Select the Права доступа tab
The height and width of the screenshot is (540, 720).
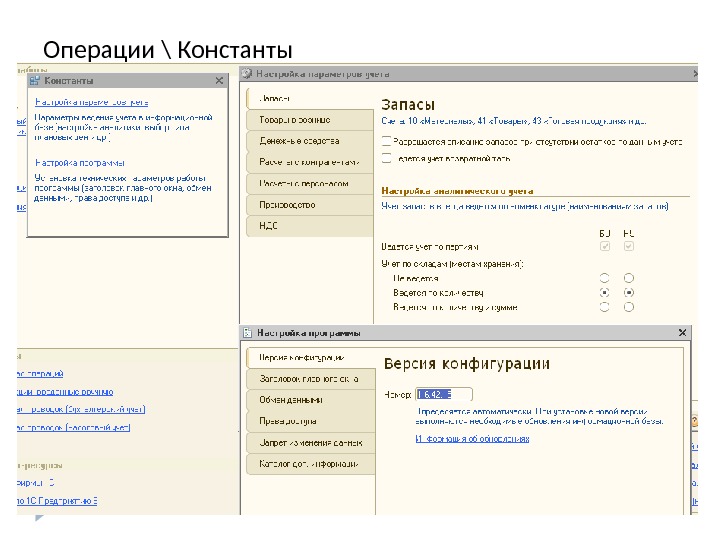point(311,422)
